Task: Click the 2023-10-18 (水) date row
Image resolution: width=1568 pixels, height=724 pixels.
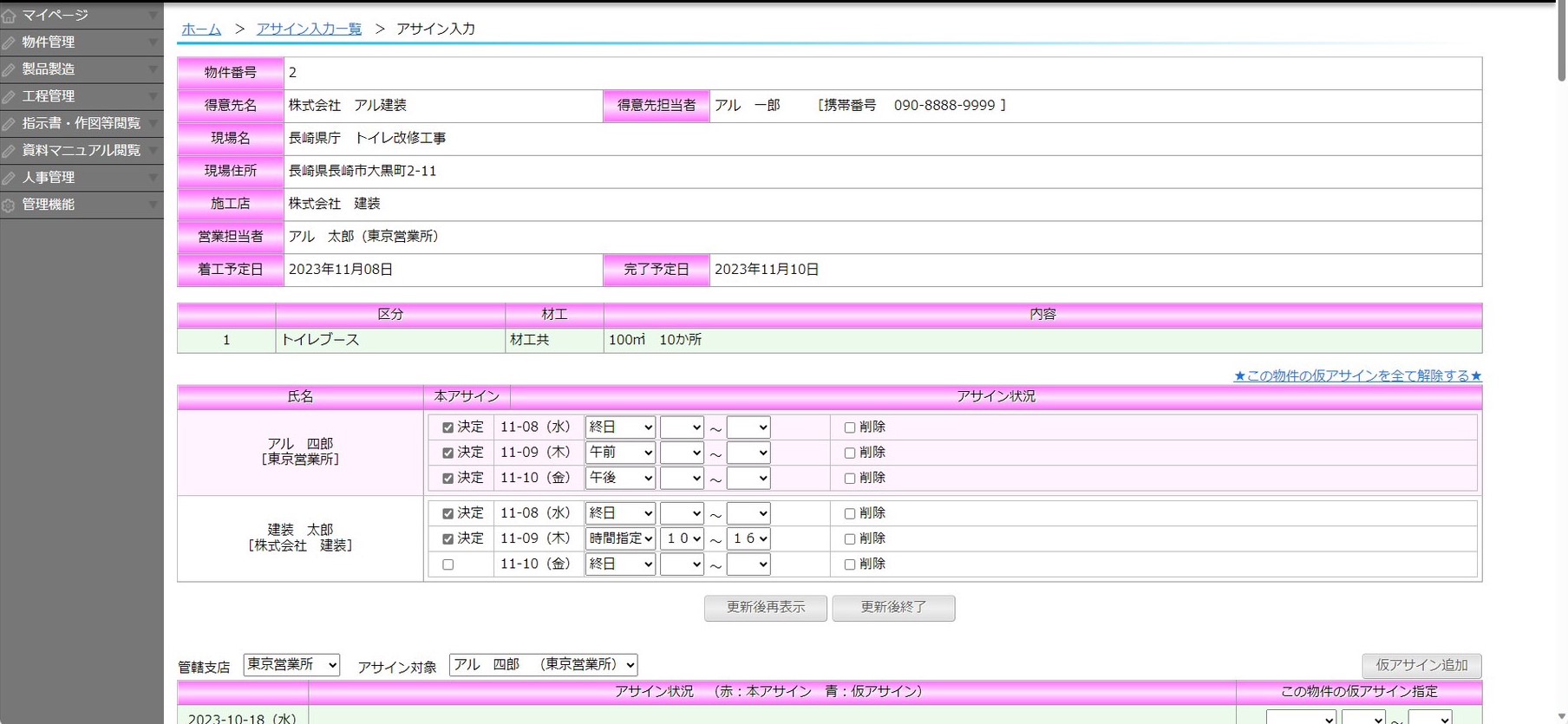Action: [x=242, y=716]
